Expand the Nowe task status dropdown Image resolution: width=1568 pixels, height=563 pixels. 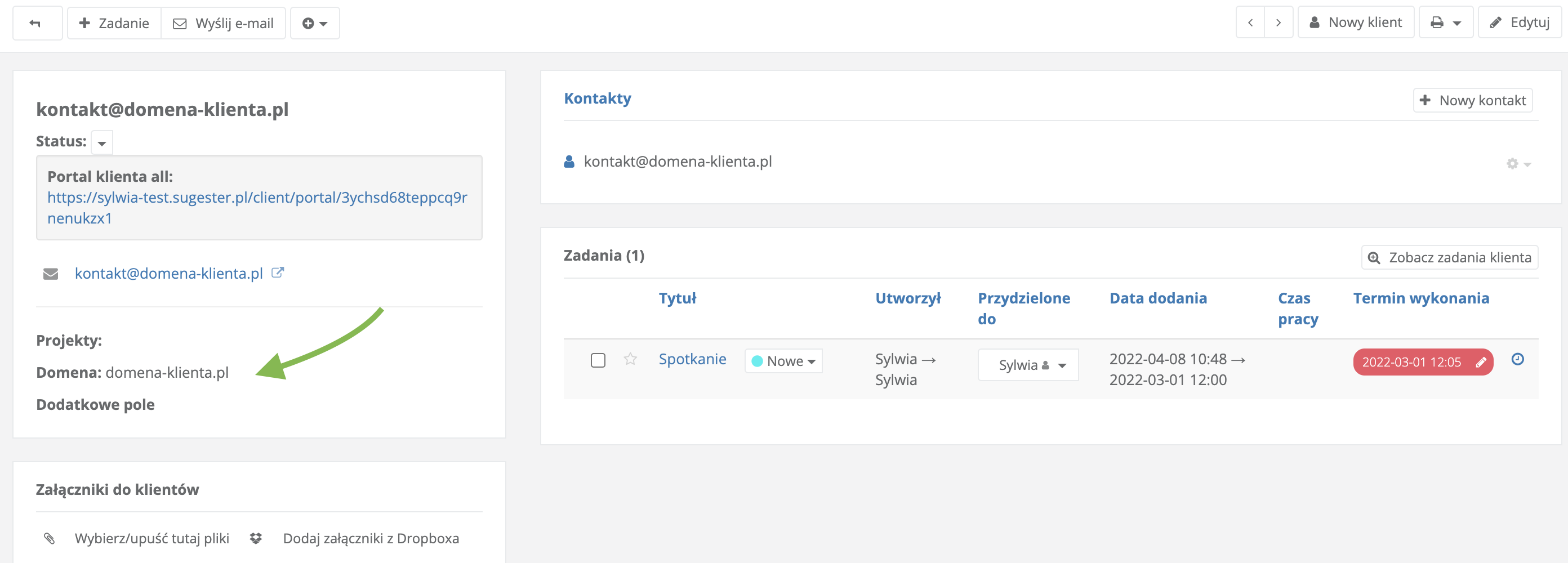pos(783,361)
